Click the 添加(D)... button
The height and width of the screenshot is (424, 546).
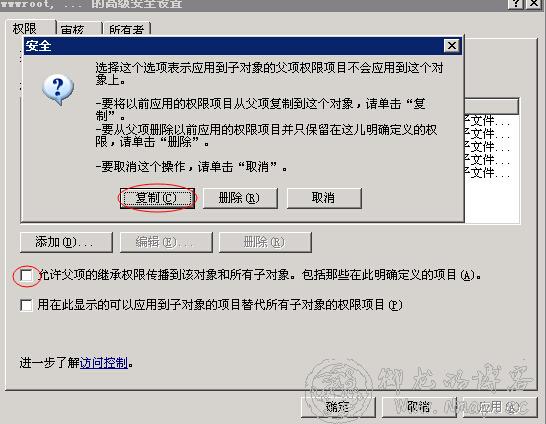pyautogui.click(x=66, y=242)
